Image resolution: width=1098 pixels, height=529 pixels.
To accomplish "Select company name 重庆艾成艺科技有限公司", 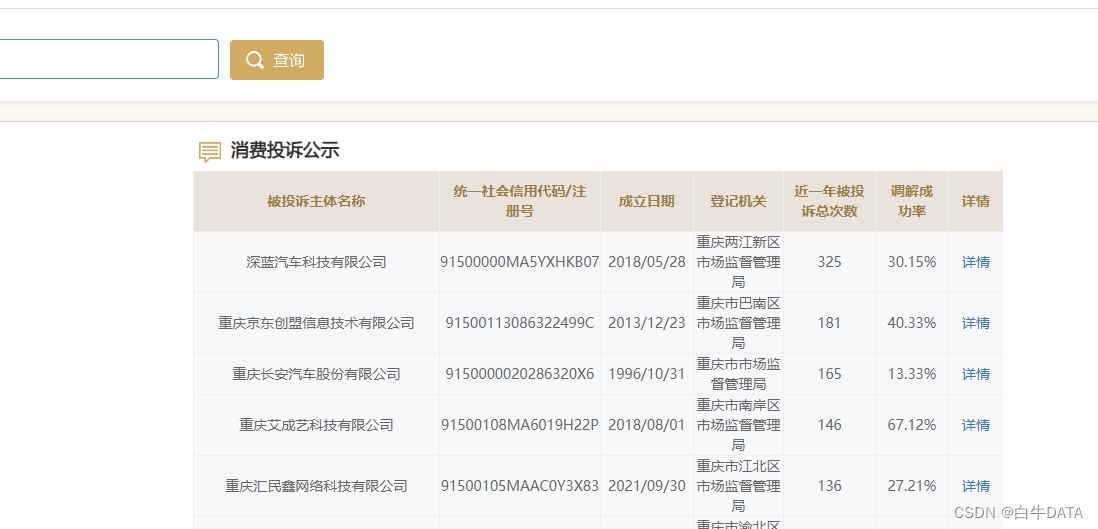I will [317, 425].
